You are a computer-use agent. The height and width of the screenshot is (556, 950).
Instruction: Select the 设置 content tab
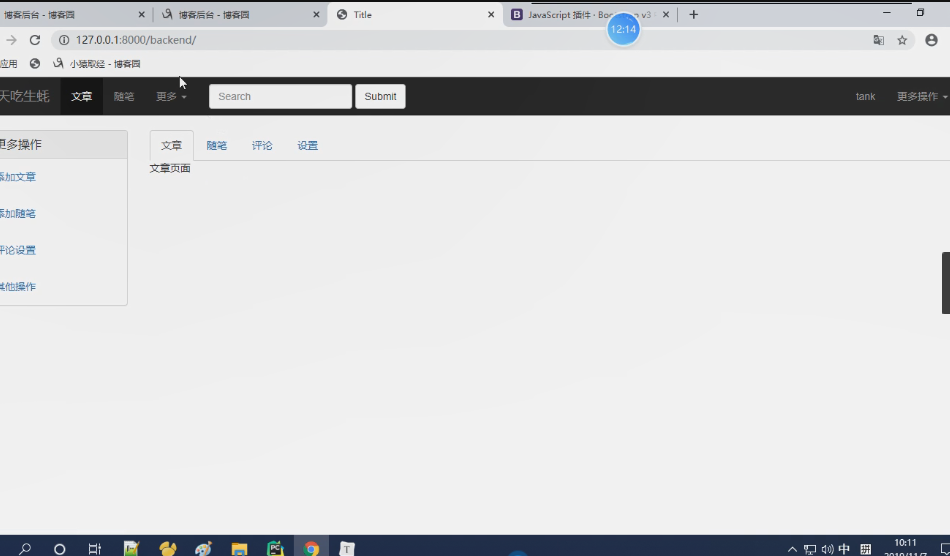tap(308, 145)
